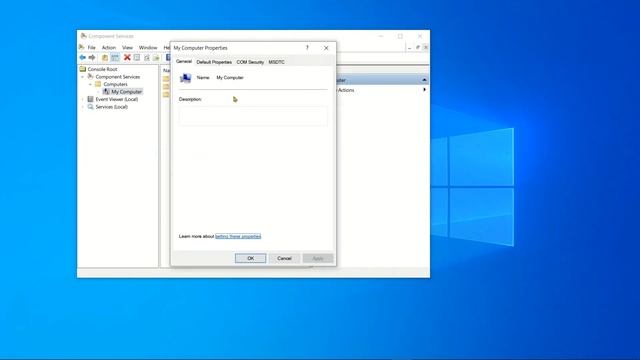Expand the Event Viewer (Local) node
640x360 pixels.
83,99
